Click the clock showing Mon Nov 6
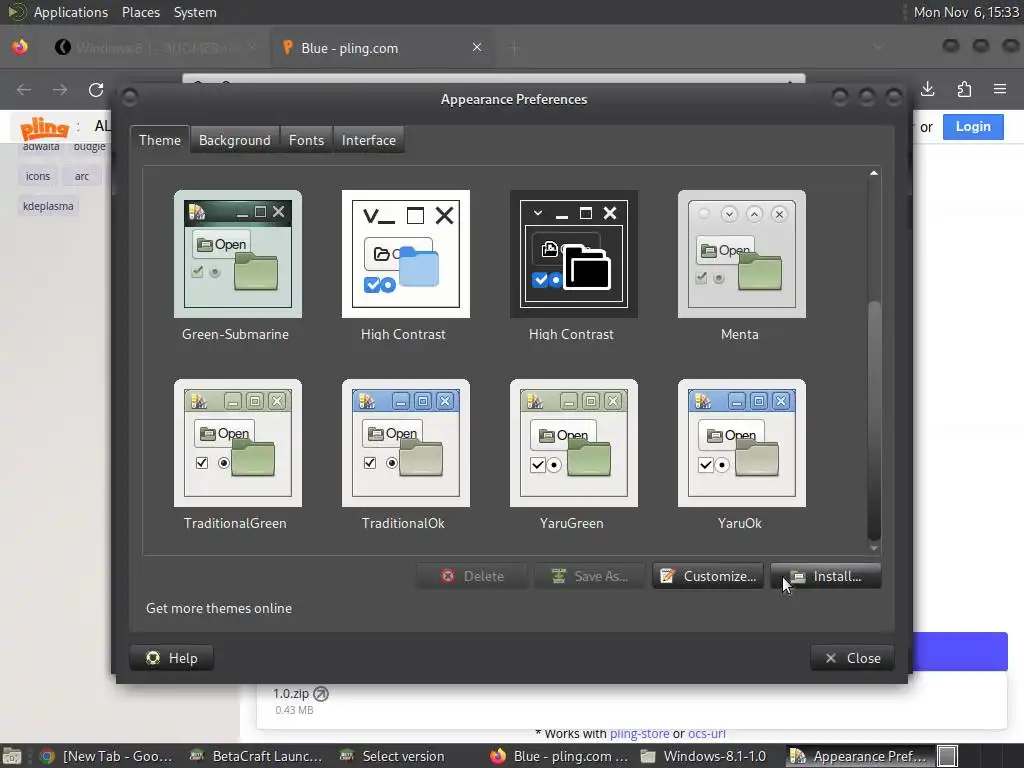 (967, 12)
